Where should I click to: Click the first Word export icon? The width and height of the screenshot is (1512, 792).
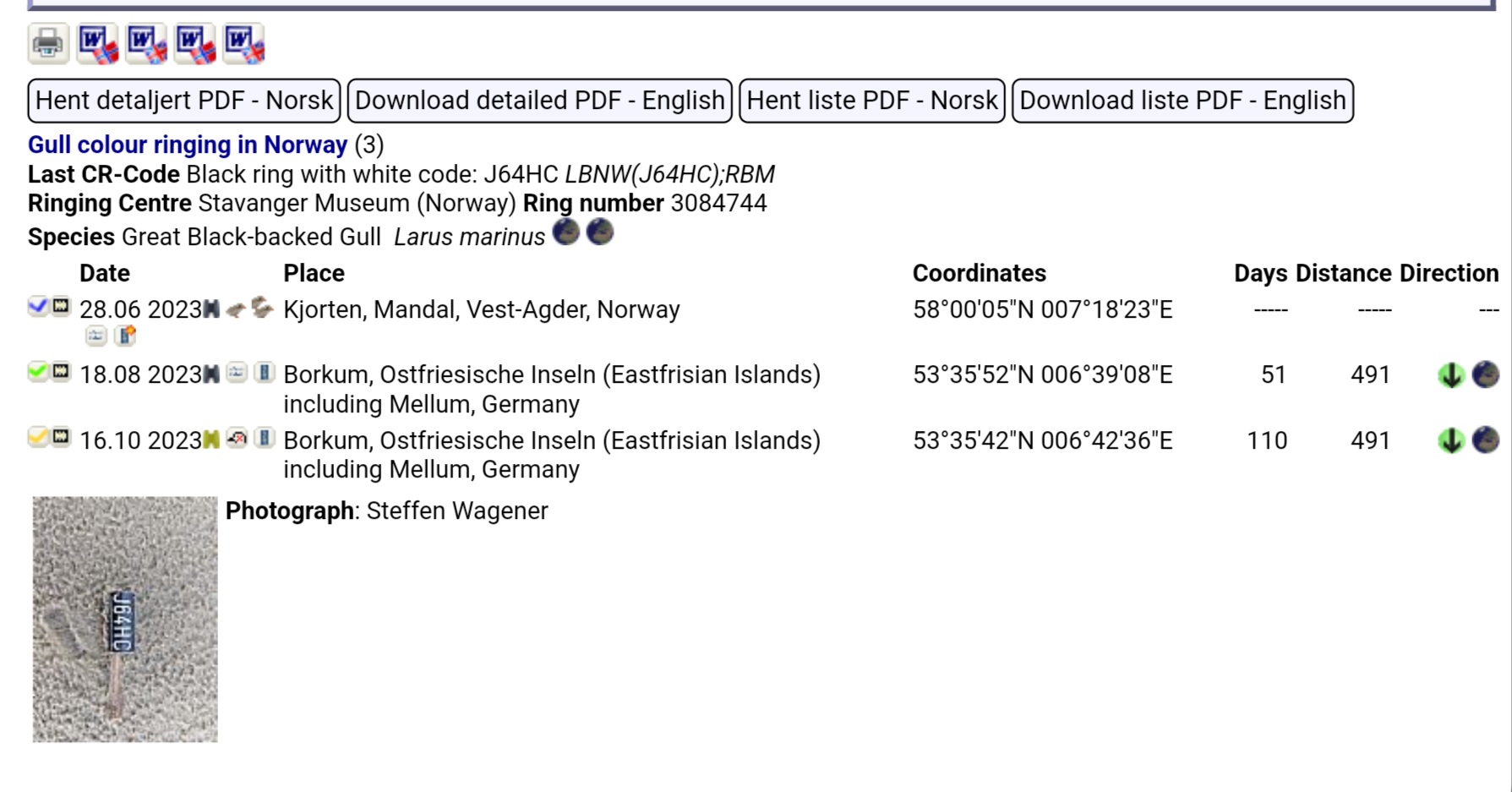tap(97, 43)
